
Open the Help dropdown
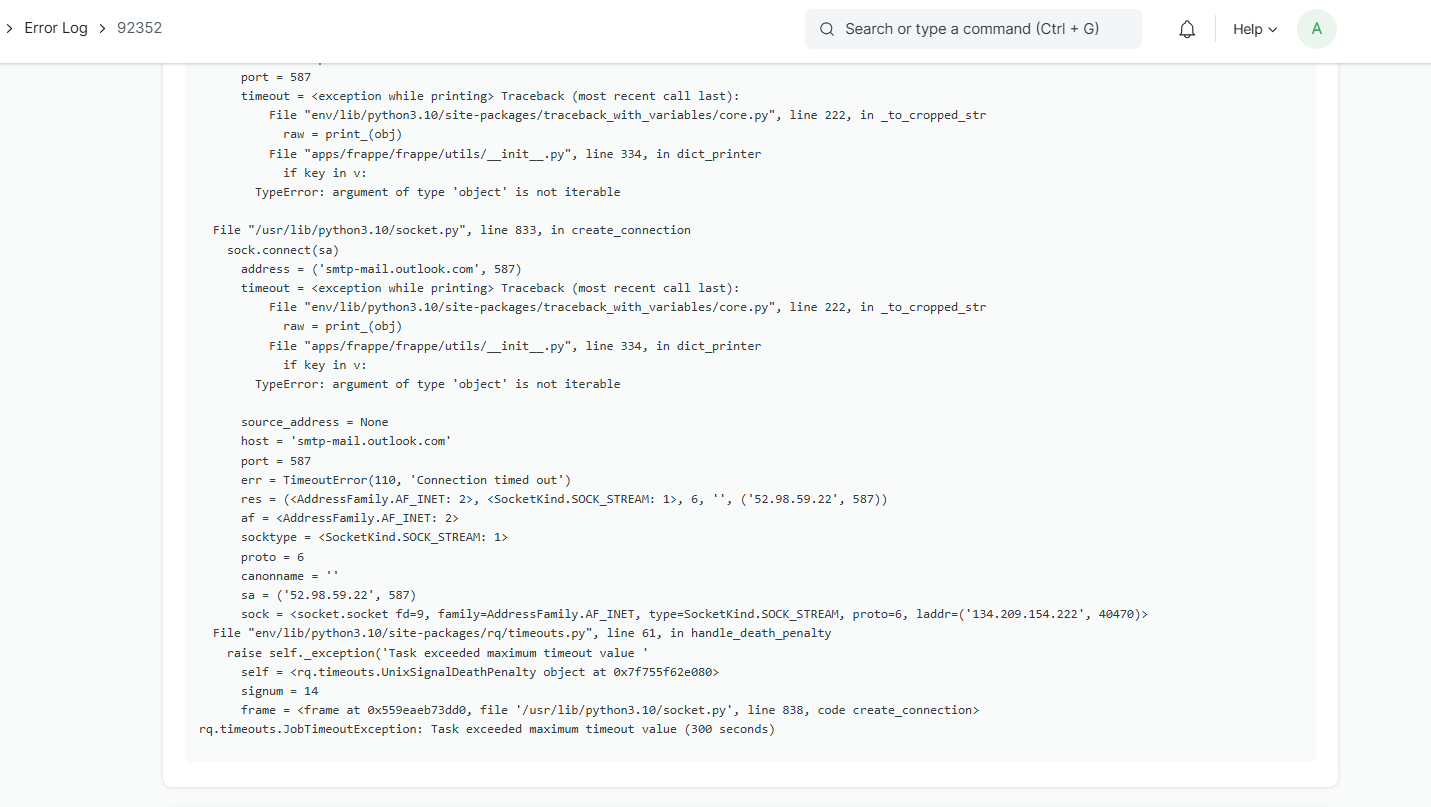pyautogui.click(x=1254, y=29)
